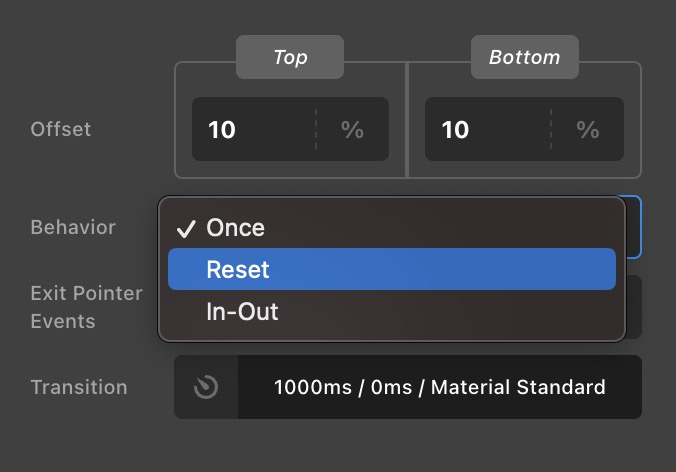Click the Transition timer icon
The width and height of the screenshot is (676, 472).
coord(206,387)
